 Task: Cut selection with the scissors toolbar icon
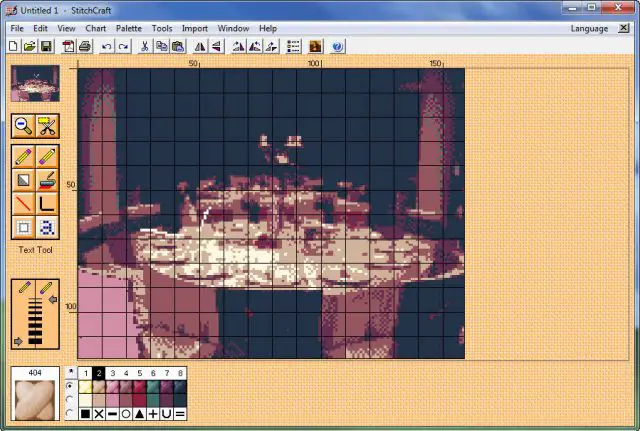coord(144,46)
